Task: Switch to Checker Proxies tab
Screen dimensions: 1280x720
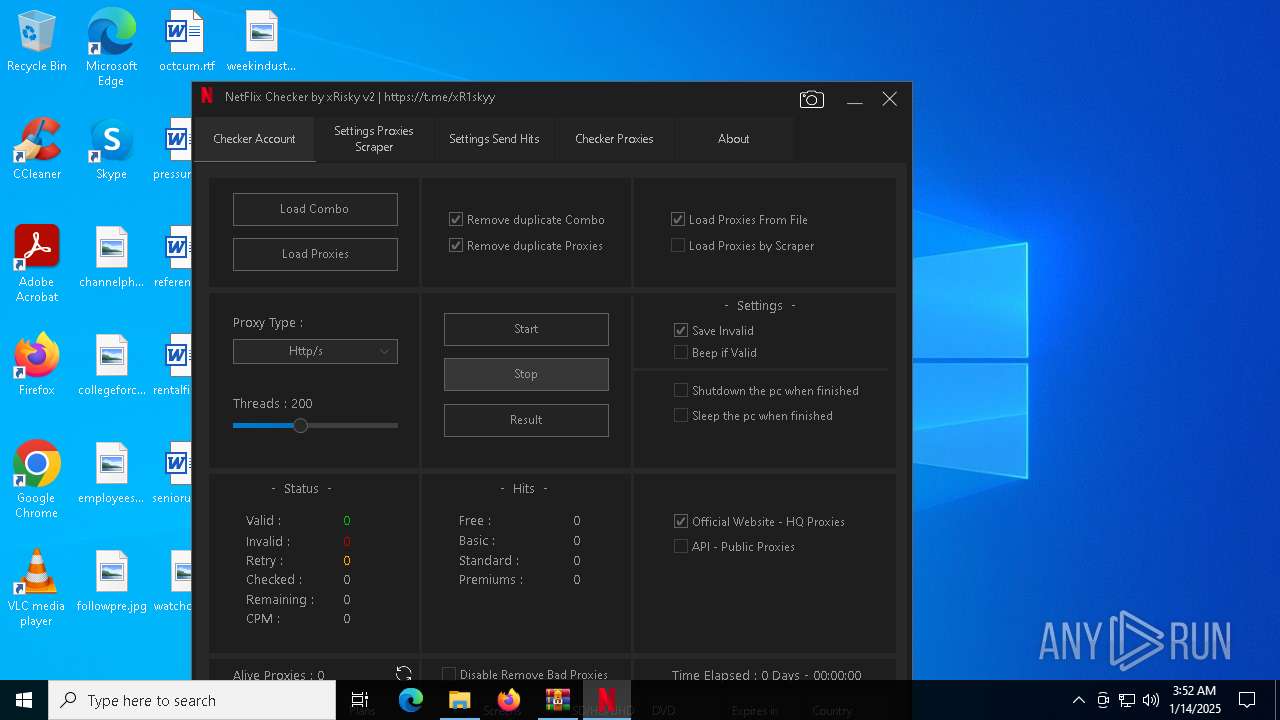Action: pos(614,139)
